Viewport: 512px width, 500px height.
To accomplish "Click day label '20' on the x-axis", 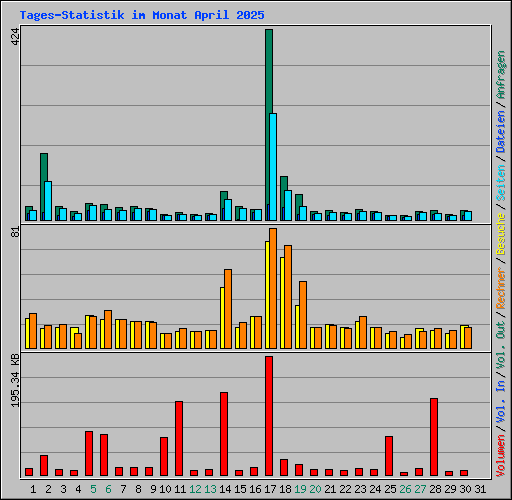I will click(315, 489).
